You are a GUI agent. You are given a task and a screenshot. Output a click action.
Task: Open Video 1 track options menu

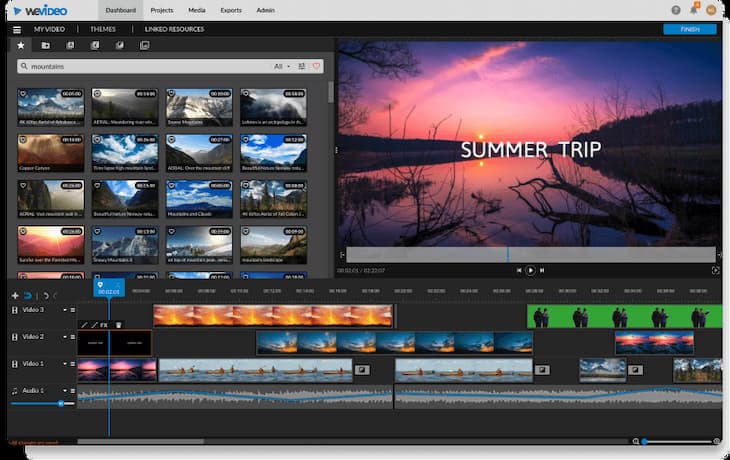coord(73,364)
